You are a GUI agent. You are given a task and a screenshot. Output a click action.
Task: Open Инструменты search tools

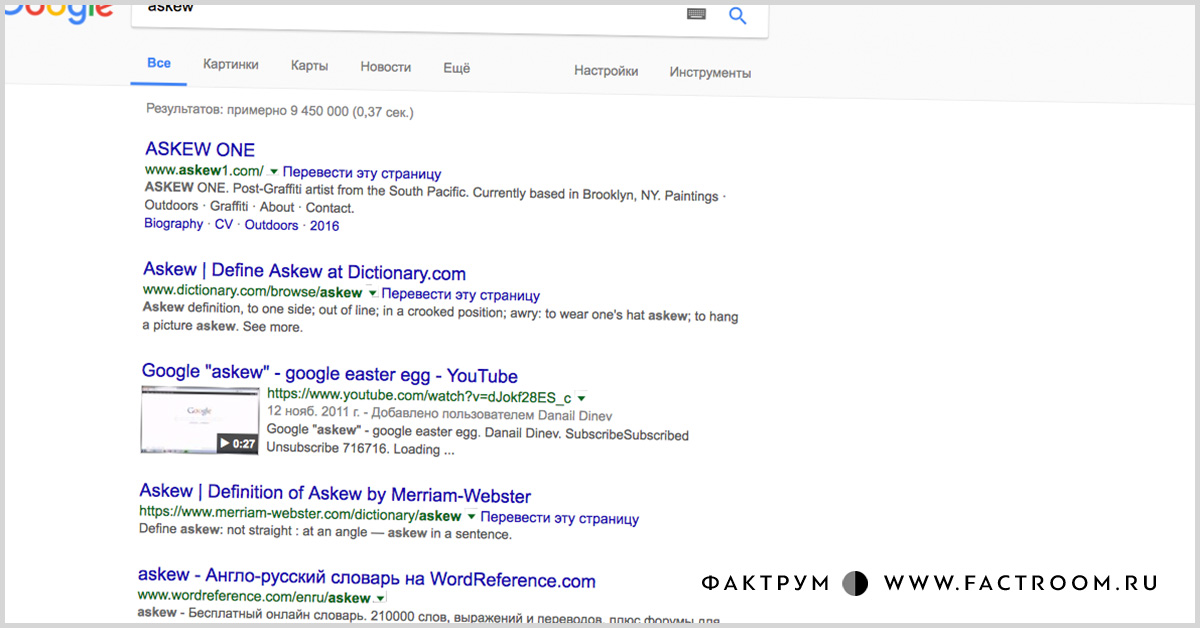point(710,72)
